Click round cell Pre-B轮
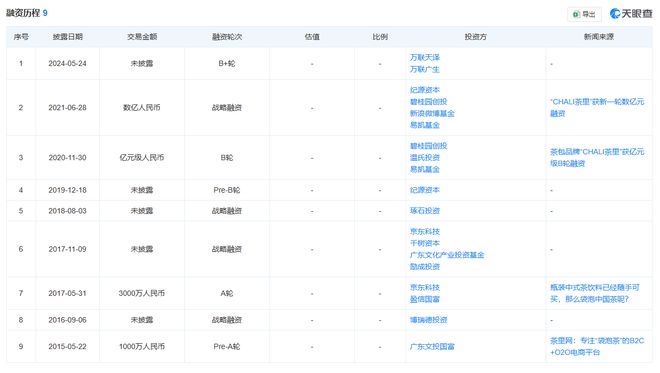The height and width of the screenshot is (373, 660). point(227,190)
